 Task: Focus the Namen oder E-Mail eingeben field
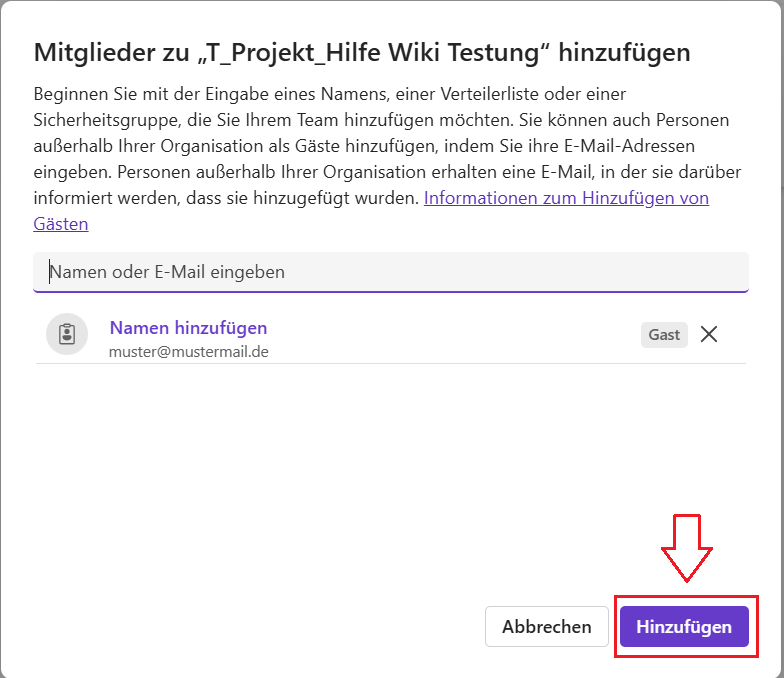click(x=391, y=272)
